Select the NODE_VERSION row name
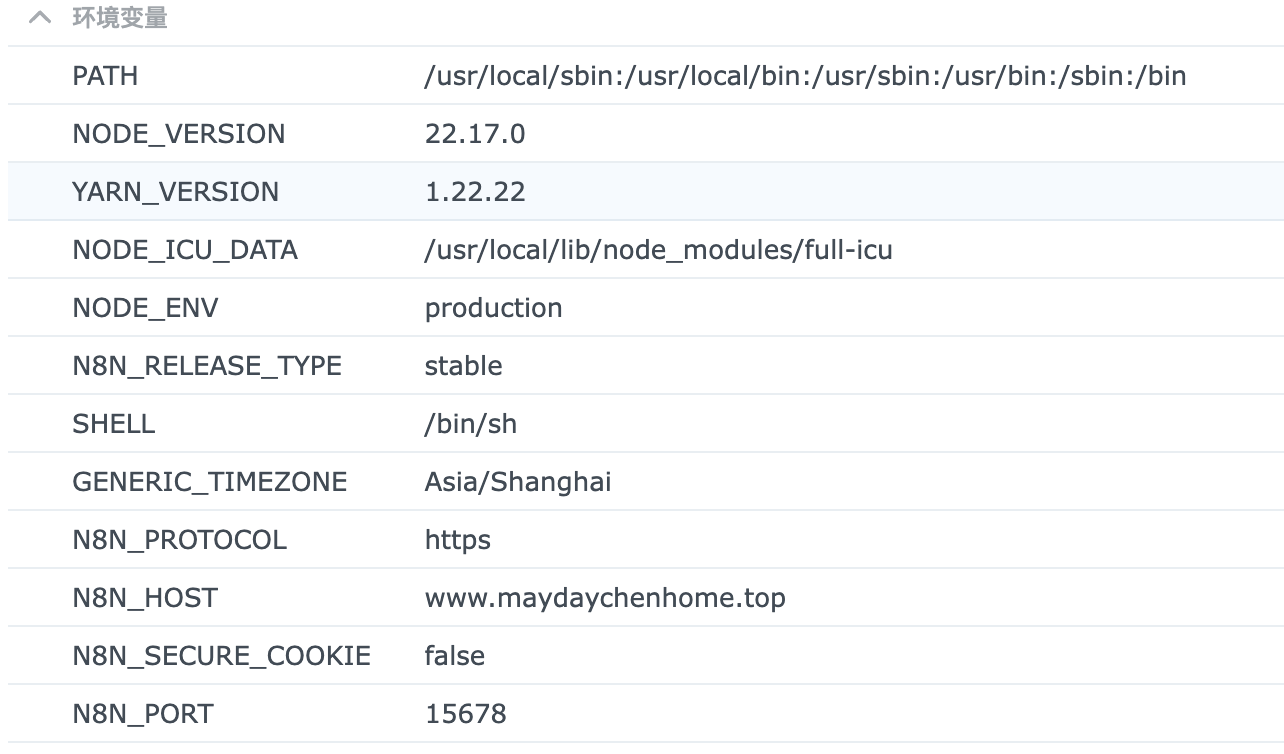The width and height of the screenshot is (1284, 754). coord(178,134)
